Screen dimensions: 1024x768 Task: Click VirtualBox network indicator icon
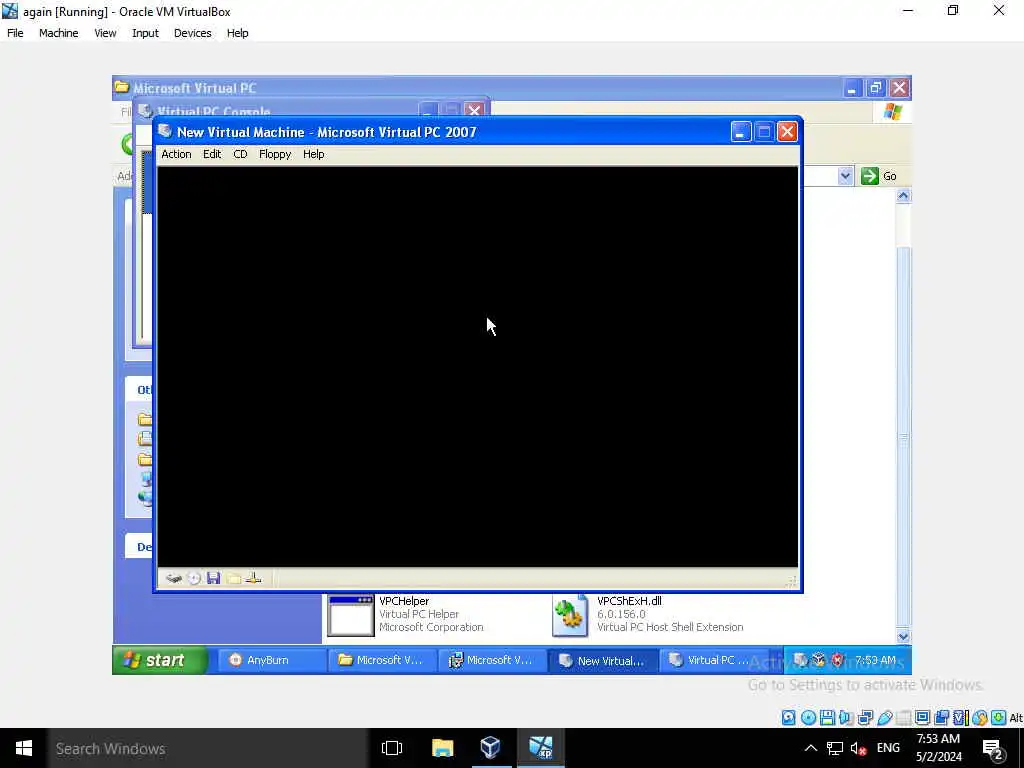[865, 718]
